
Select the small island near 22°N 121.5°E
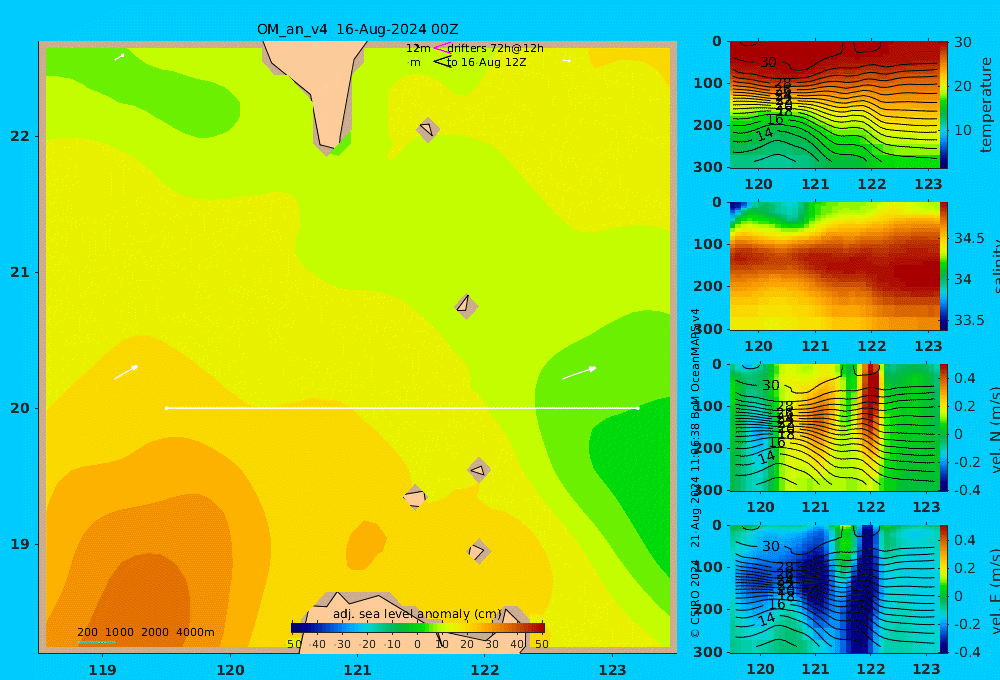(428, 129)
